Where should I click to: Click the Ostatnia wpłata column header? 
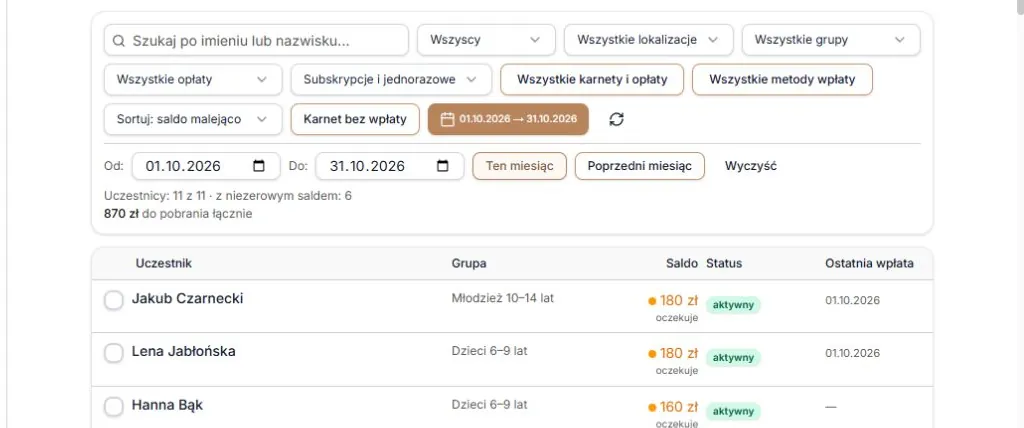869,263
